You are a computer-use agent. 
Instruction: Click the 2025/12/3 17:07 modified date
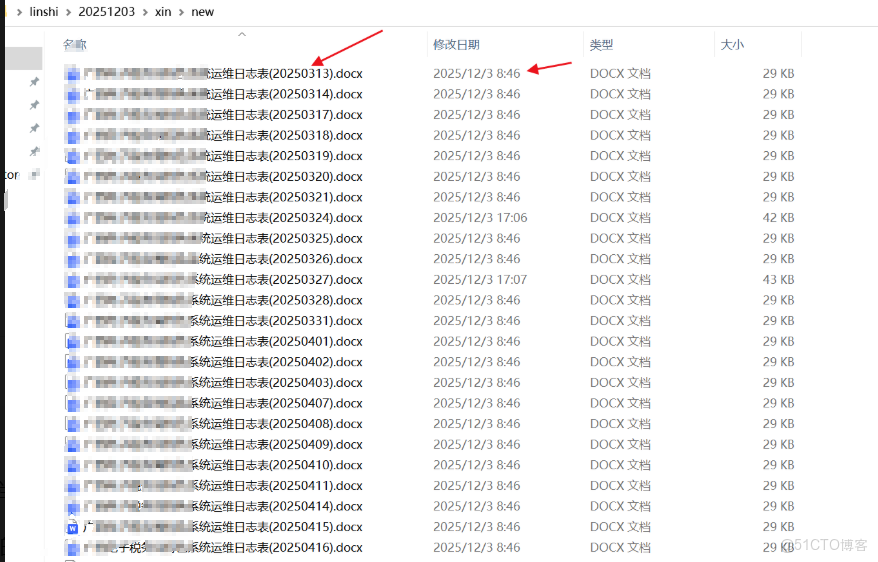pyautogui.click(x=480, y=280)
